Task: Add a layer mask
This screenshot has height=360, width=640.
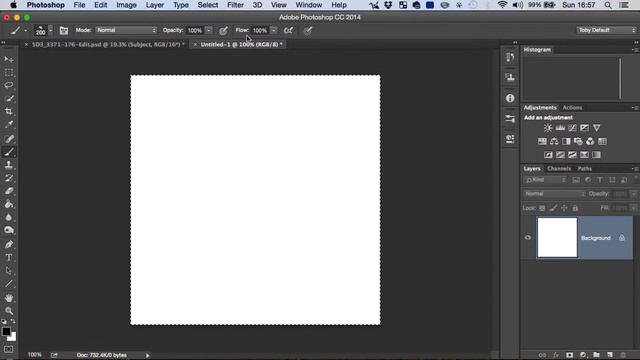Action: [x=569, y=355]
